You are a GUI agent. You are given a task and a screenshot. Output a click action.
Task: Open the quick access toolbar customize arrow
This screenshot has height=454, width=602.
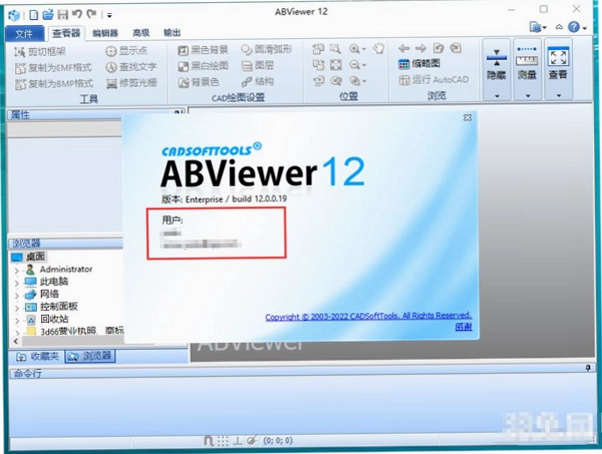click(109, 16)
